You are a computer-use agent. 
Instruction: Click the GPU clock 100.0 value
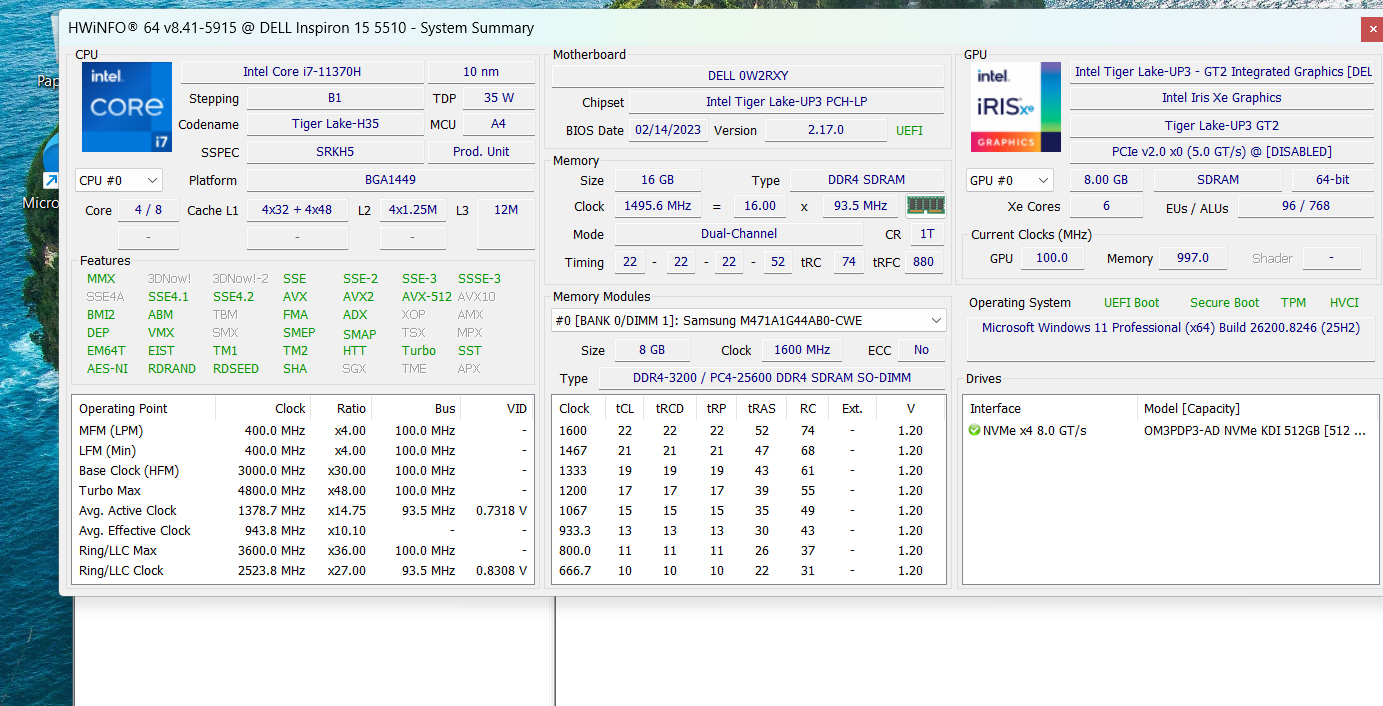(1052, 258)
